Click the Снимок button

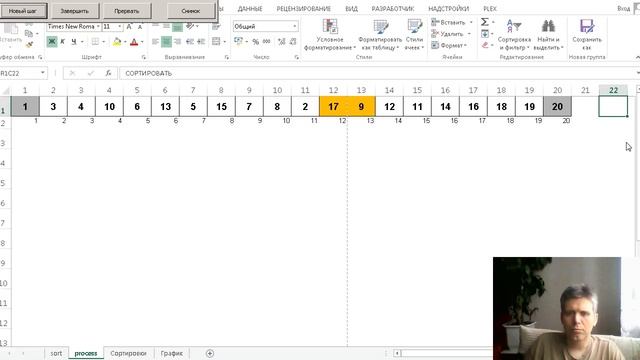point(191,11)
